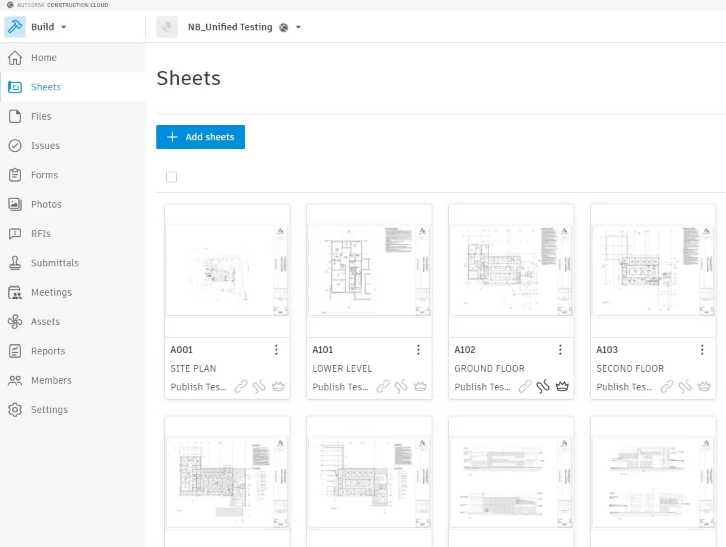Click the crown icon on A102 card
The width and height of the screenshot is (726, 547).
pos(562,386)
